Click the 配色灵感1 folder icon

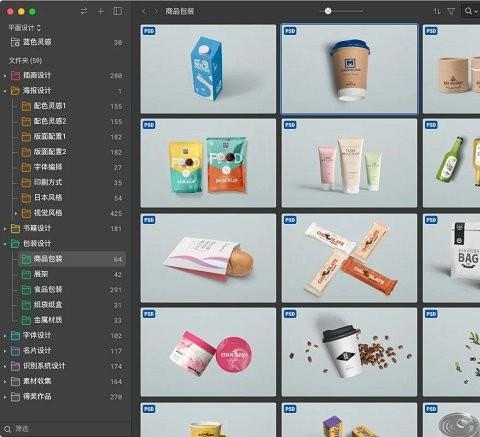(26, 106)
